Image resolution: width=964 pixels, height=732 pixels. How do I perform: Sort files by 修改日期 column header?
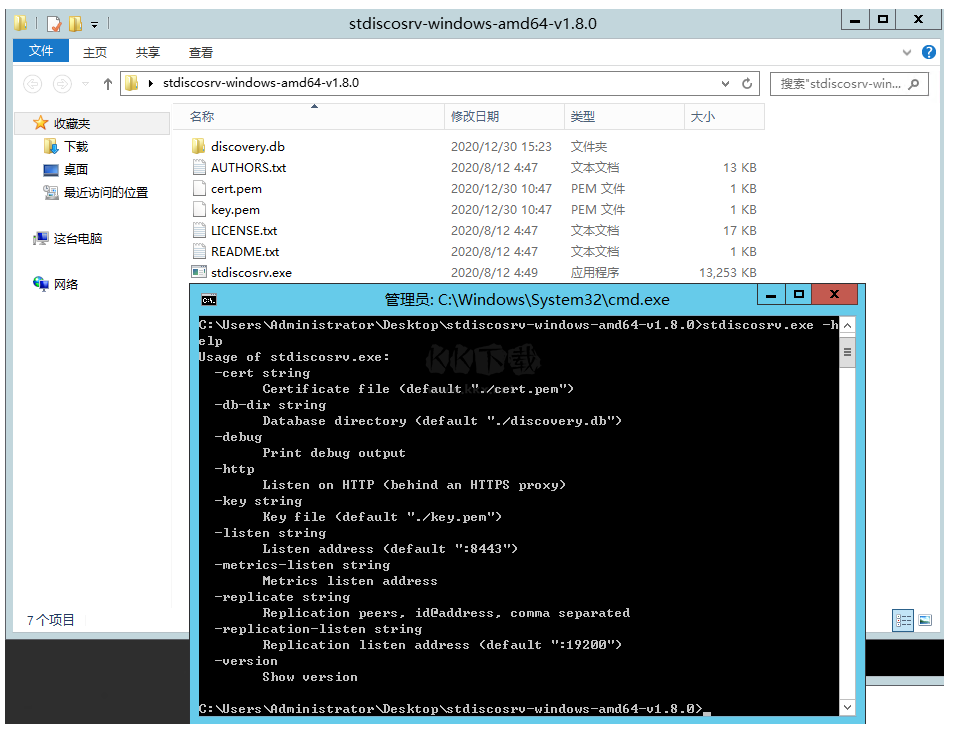click(x=475, y=117)
